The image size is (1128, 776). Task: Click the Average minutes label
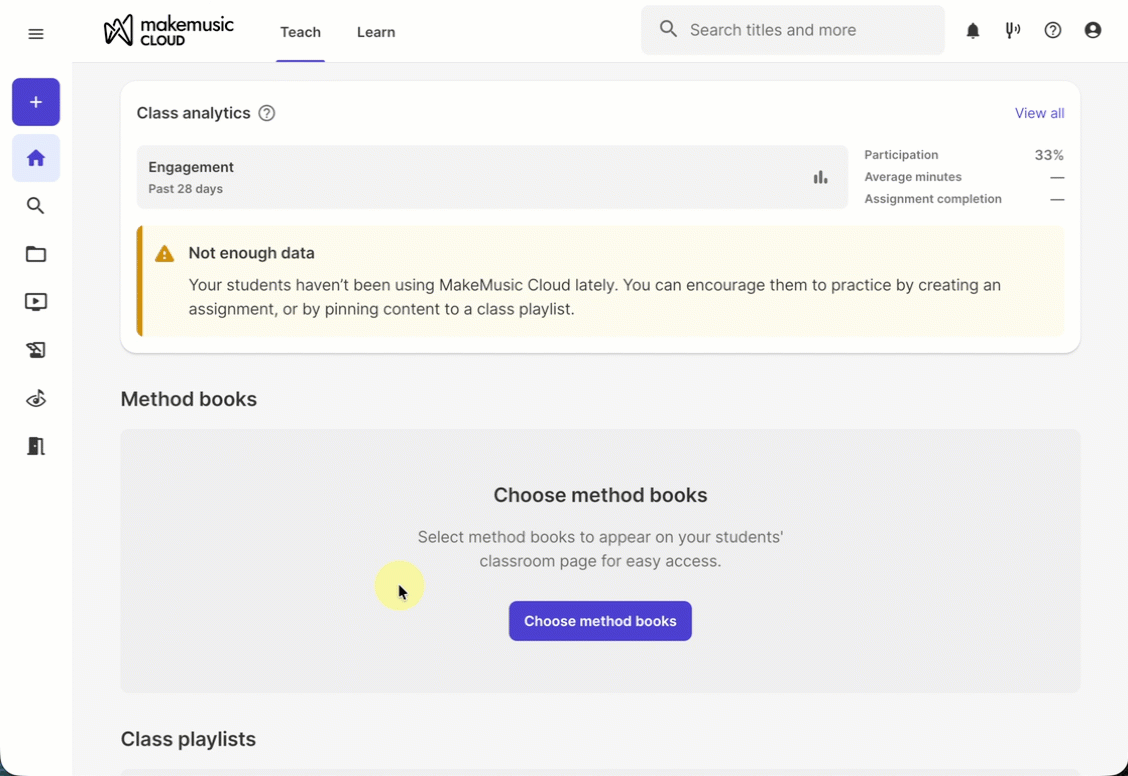[x=913, y=177]
